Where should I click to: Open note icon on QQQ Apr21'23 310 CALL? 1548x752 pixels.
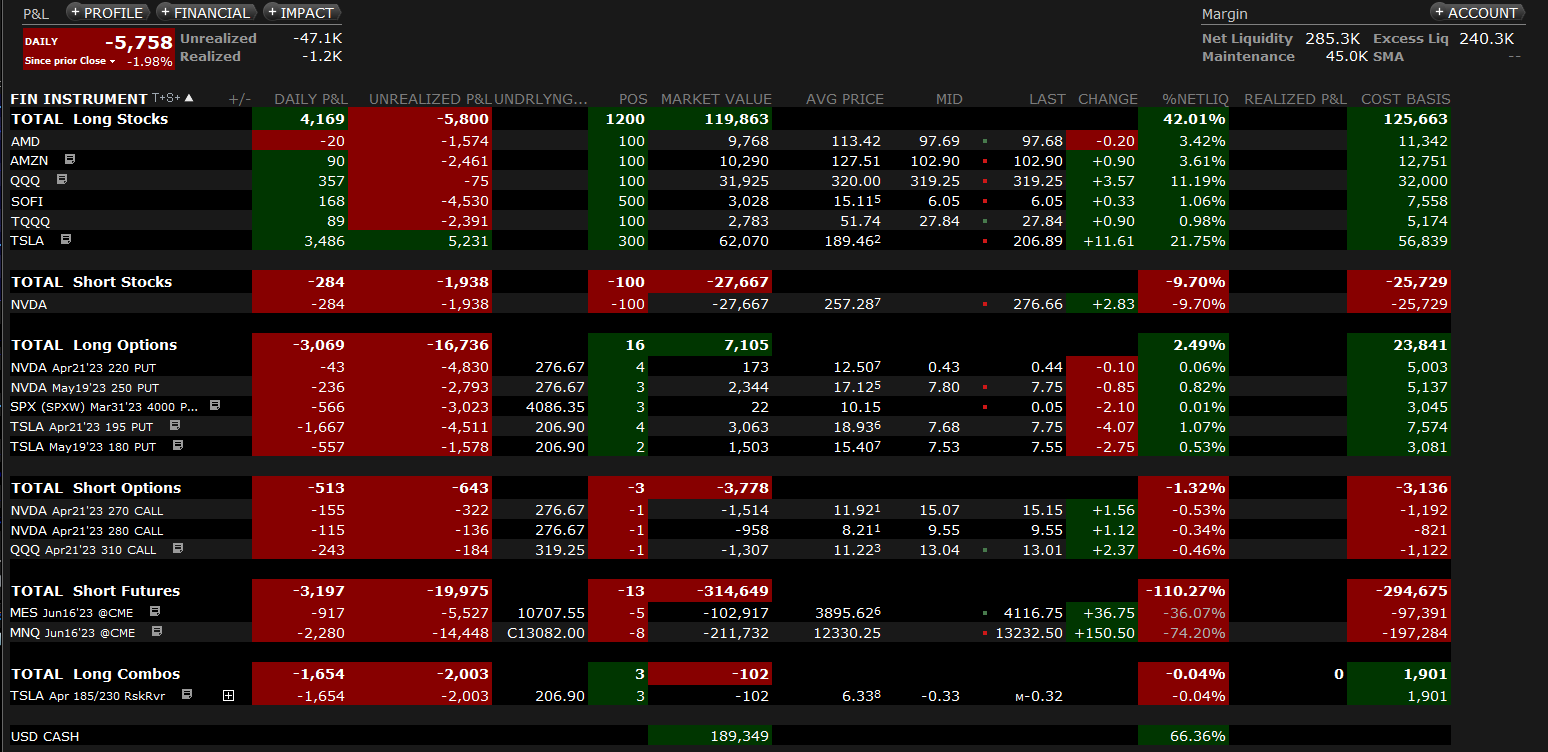[178, 549]
